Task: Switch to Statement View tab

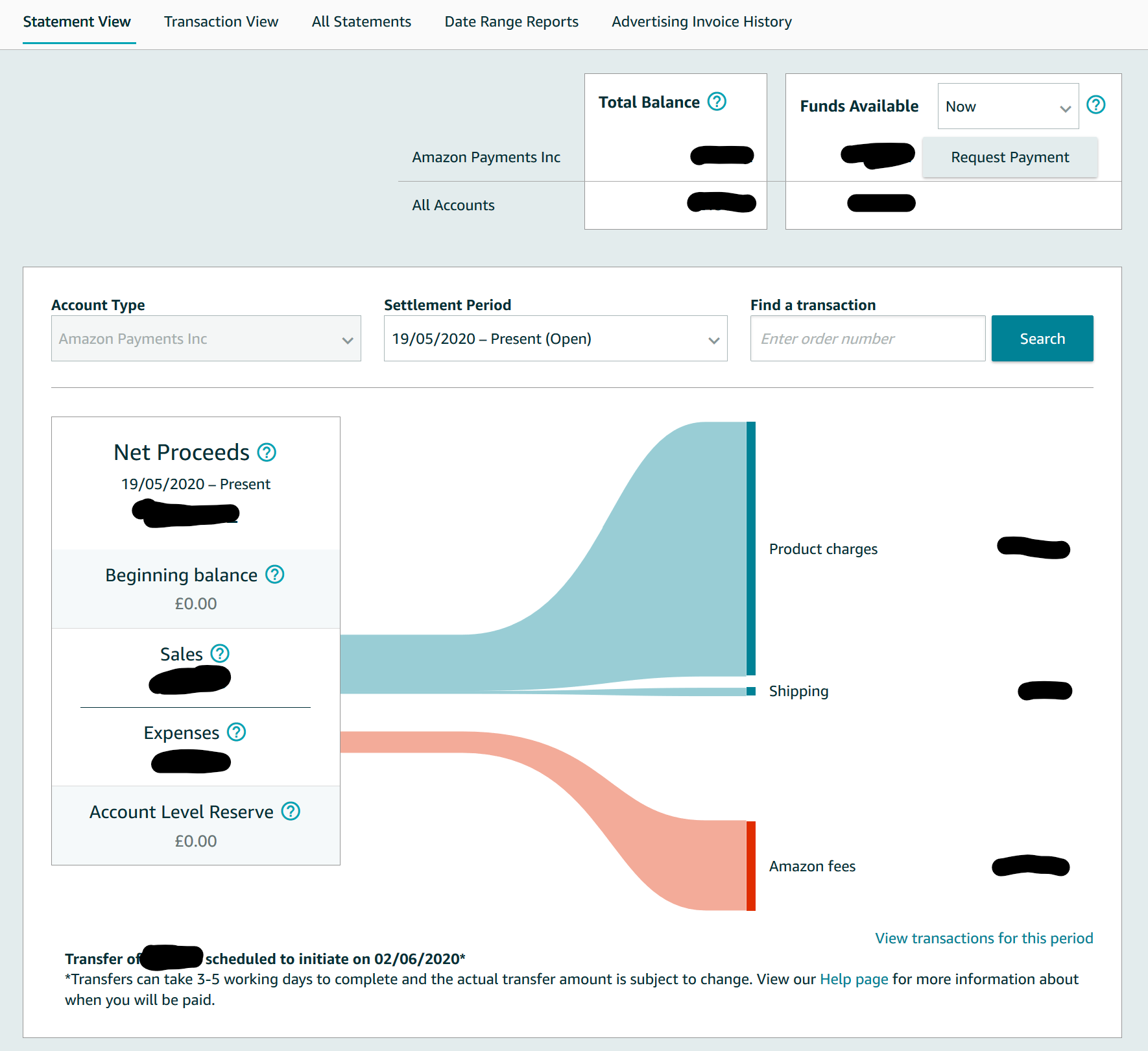Action: point(77,22)
